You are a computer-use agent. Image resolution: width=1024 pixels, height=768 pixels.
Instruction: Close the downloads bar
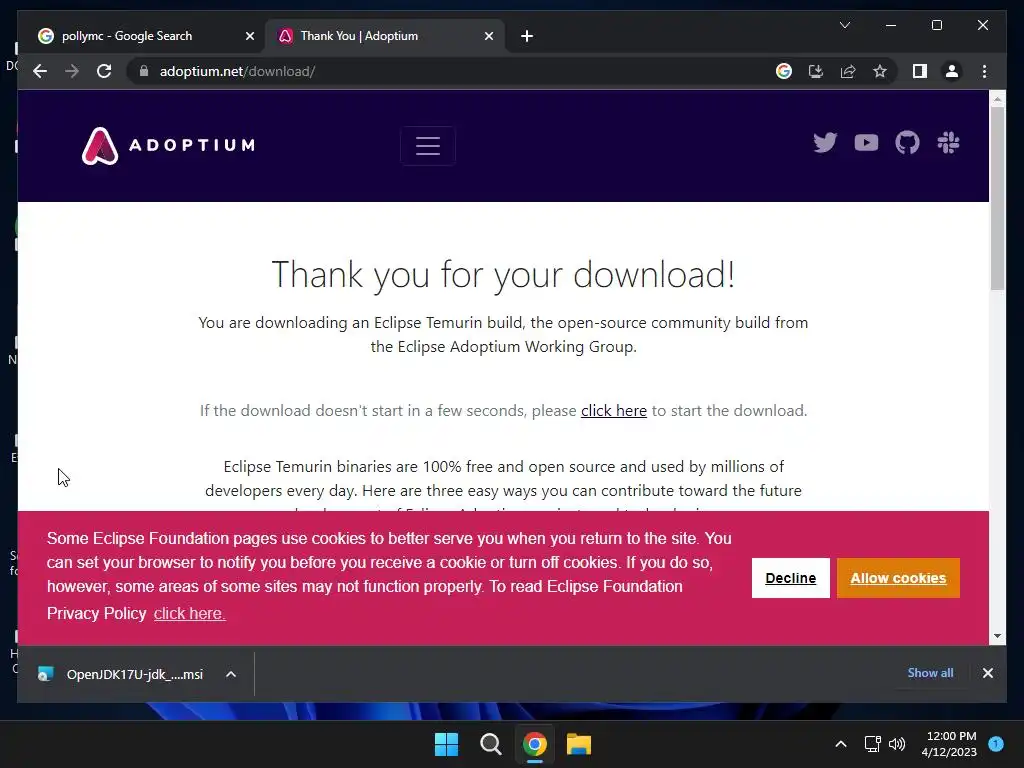(987, 673)
